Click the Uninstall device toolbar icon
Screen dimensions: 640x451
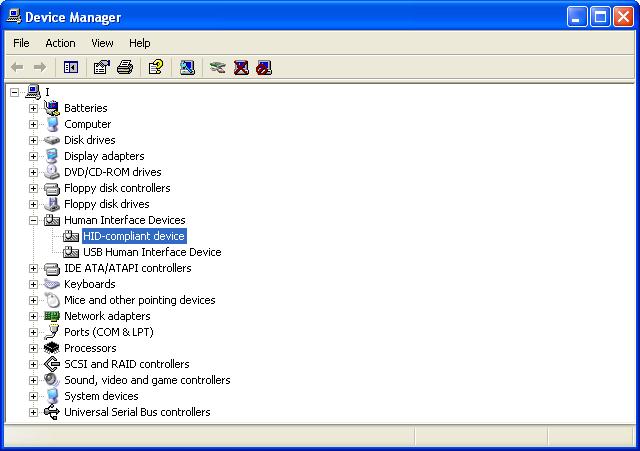[241, 67]
